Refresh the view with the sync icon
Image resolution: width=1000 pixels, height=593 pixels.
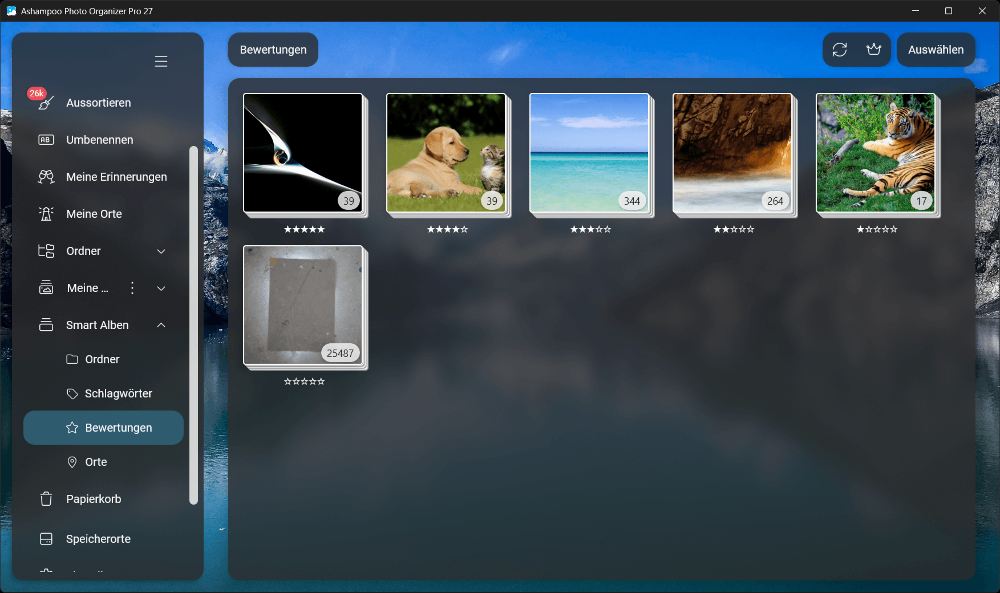point(840,50)
